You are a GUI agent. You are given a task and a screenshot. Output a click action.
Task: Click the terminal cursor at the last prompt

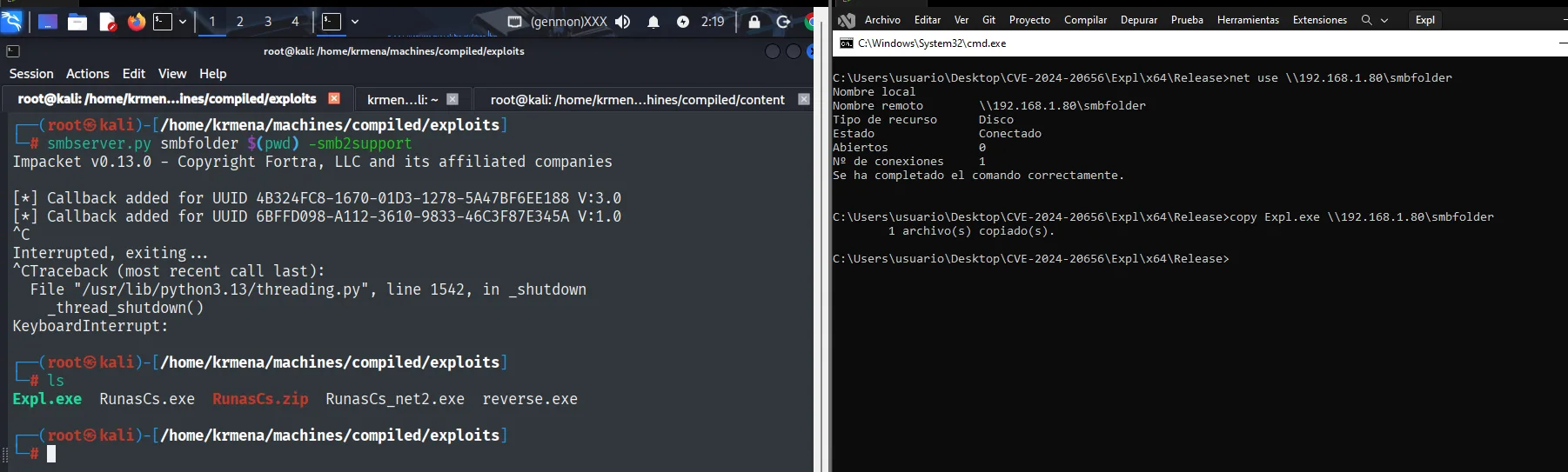pos(51,454)
